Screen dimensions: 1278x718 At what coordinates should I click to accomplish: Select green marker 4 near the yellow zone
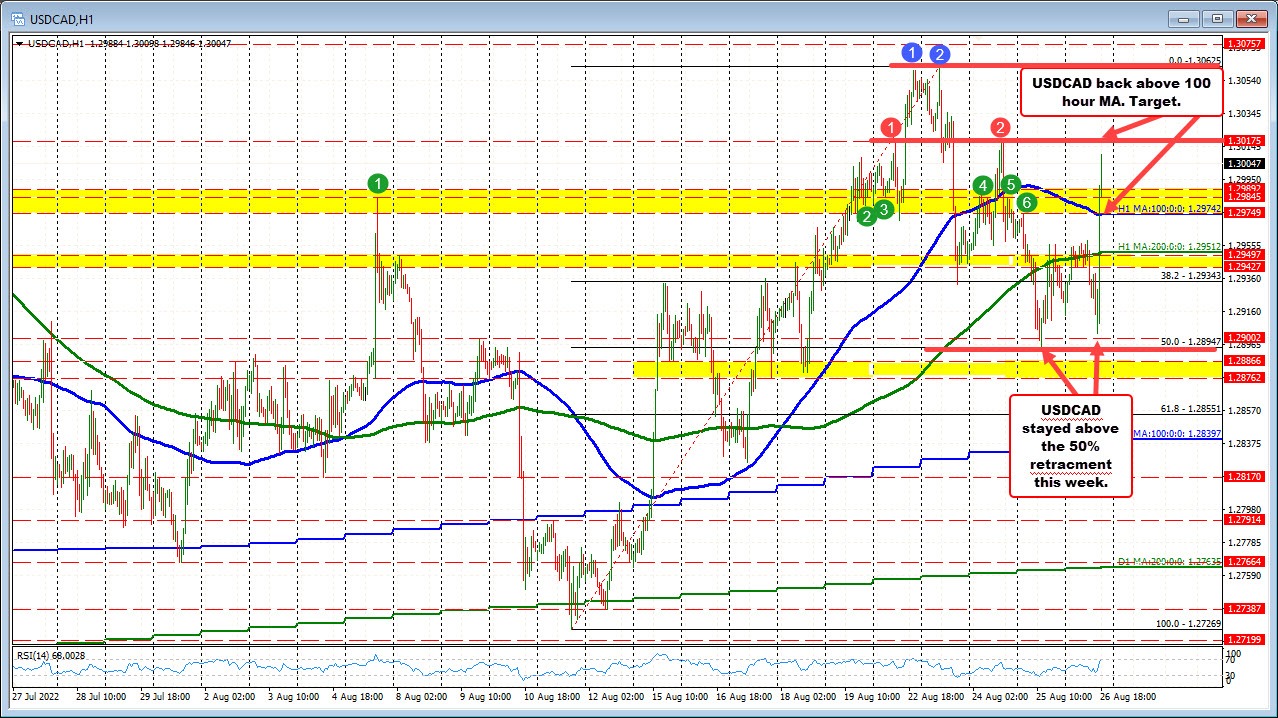click(x=982, y=186)
